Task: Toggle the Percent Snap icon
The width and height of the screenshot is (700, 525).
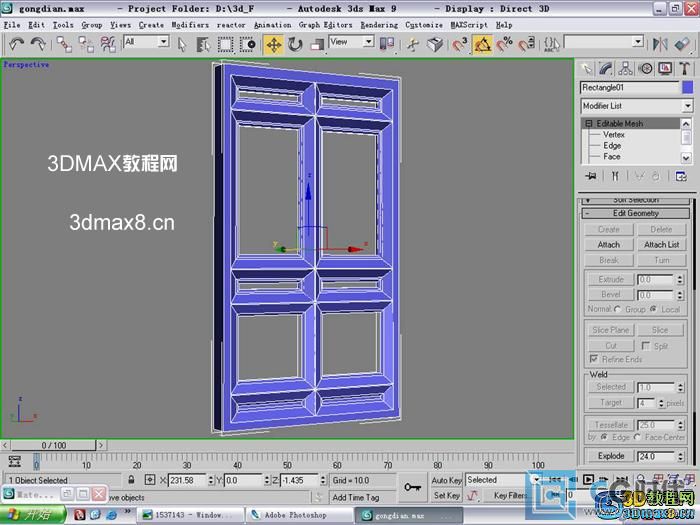Action: coord(505,44)
